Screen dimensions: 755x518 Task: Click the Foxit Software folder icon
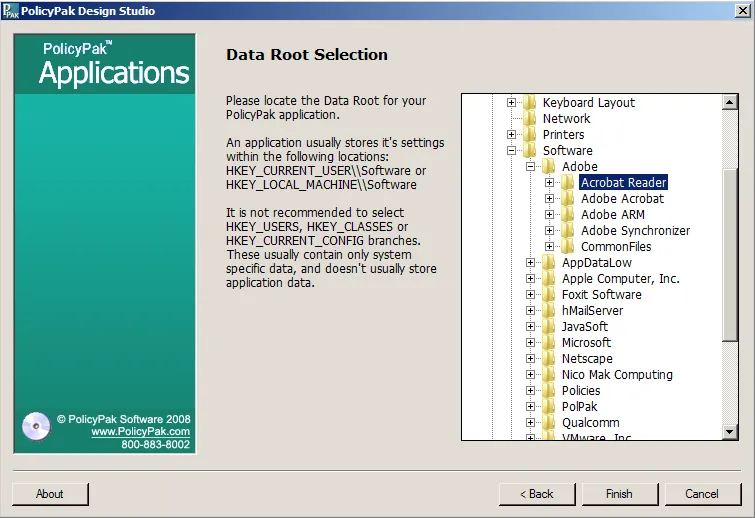point(549,295)
